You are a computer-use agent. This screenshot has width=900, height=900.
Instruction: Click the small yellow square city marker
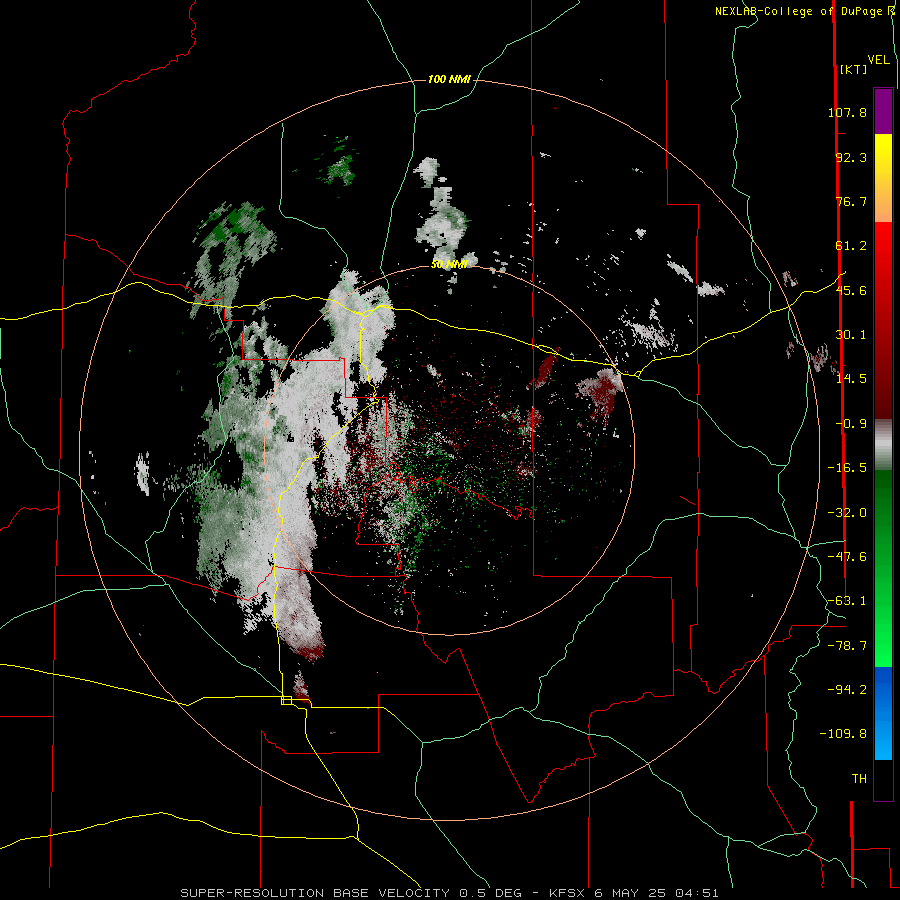286,700
